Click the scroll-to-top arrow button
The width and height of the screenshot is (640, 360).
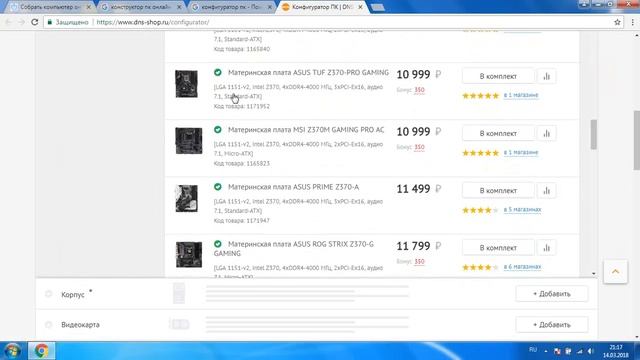(616, 271)
